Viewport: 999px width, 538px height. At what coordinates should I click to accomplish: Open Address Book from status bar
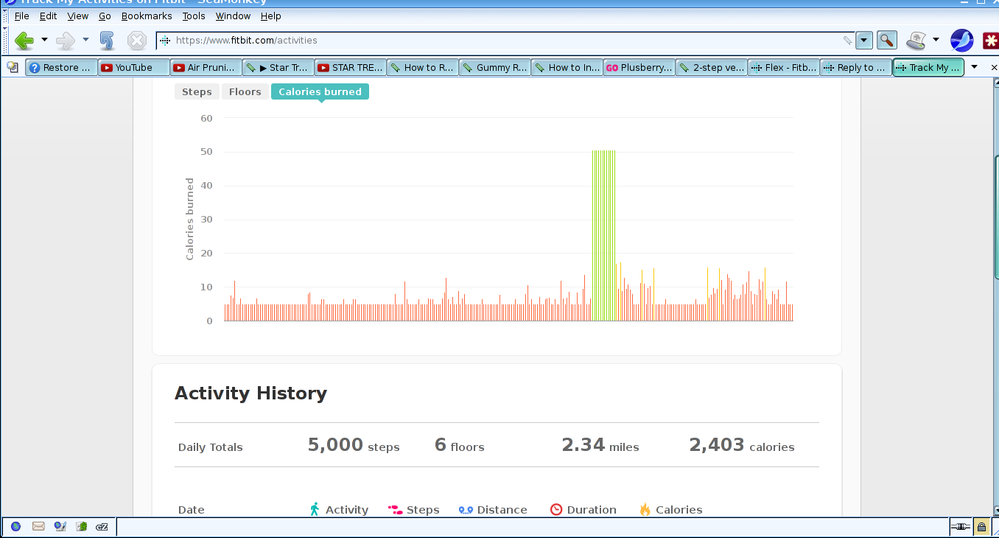[82, 527]
